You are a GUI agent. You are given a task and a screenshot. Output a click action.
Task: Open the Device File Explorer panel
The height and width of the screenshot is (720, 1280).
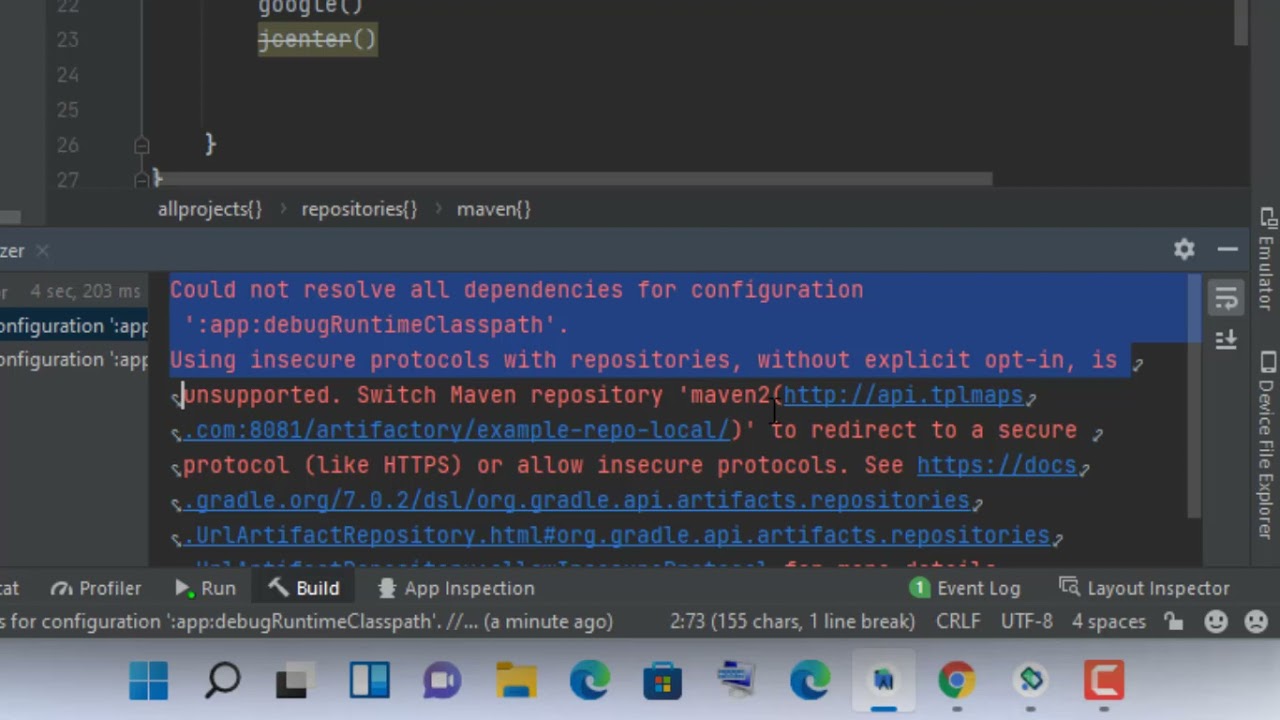coord(1267,445)
